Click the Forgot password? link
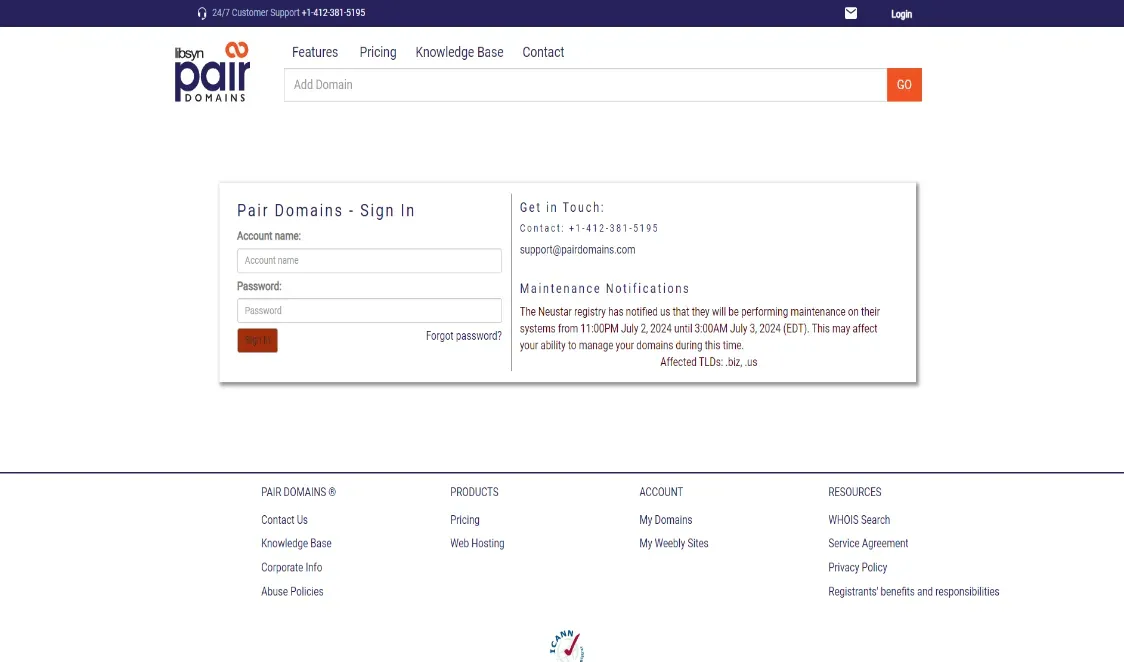 pos(464,336)
